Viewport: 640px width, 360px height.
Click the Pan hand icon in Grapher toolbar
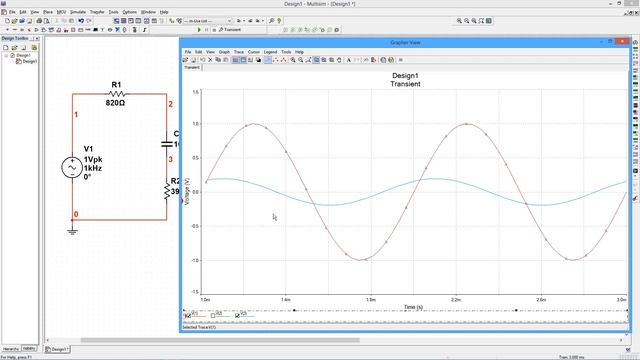339,60
